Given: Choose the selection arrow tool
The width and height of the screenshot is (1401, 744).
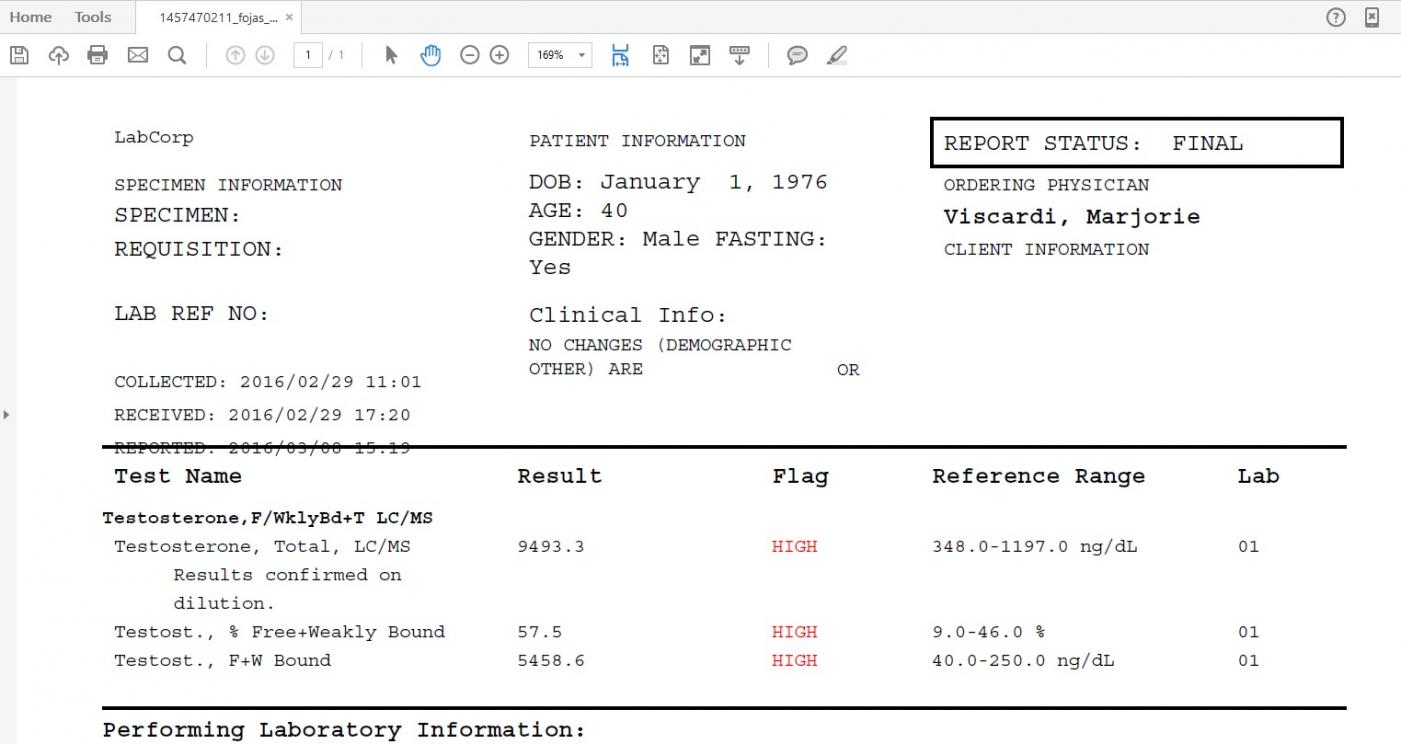Looking at the screenshot, I should pos(391,56).
